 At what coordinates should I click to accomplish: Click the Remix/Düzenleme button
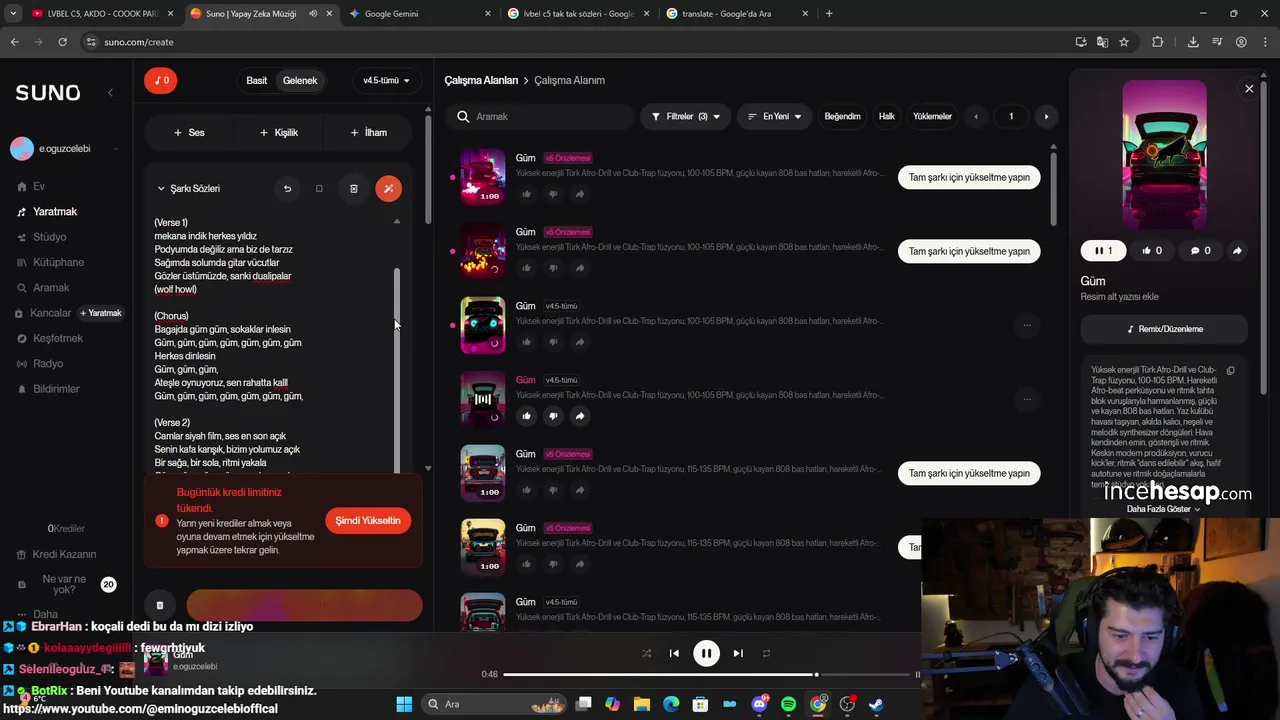[1164, 329]
